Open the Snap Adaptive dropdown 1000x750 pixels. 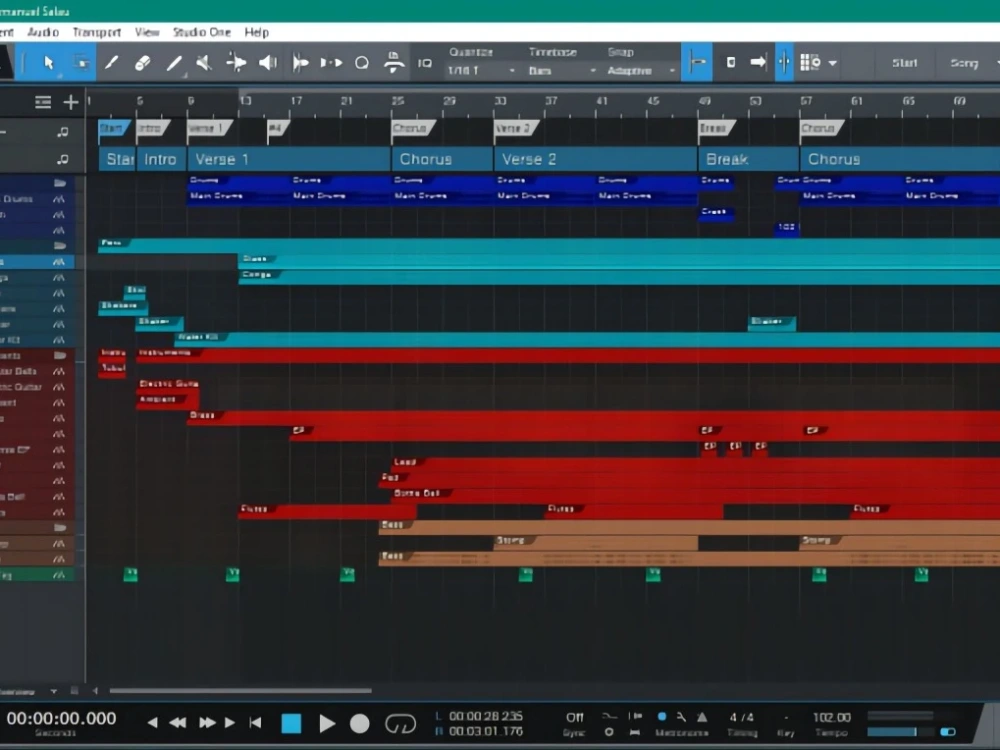(640, 70)
